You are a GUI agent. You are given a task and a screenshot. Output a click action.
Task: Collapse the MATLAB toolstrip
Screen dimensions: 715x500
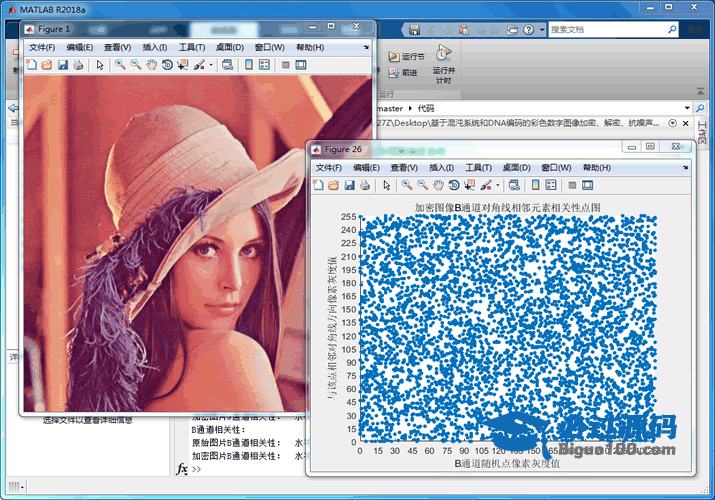[x=700, y=92]
